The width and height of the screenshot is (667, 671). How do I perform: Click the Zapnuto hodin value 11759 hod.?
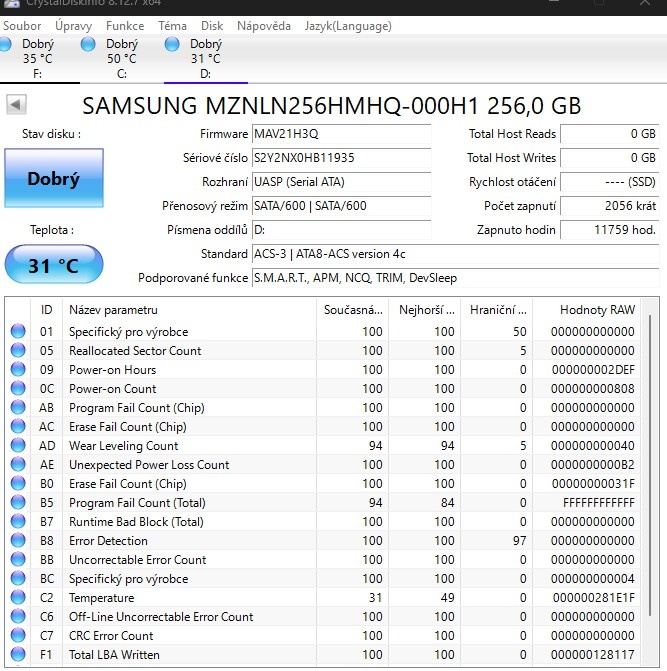[610, 230]
